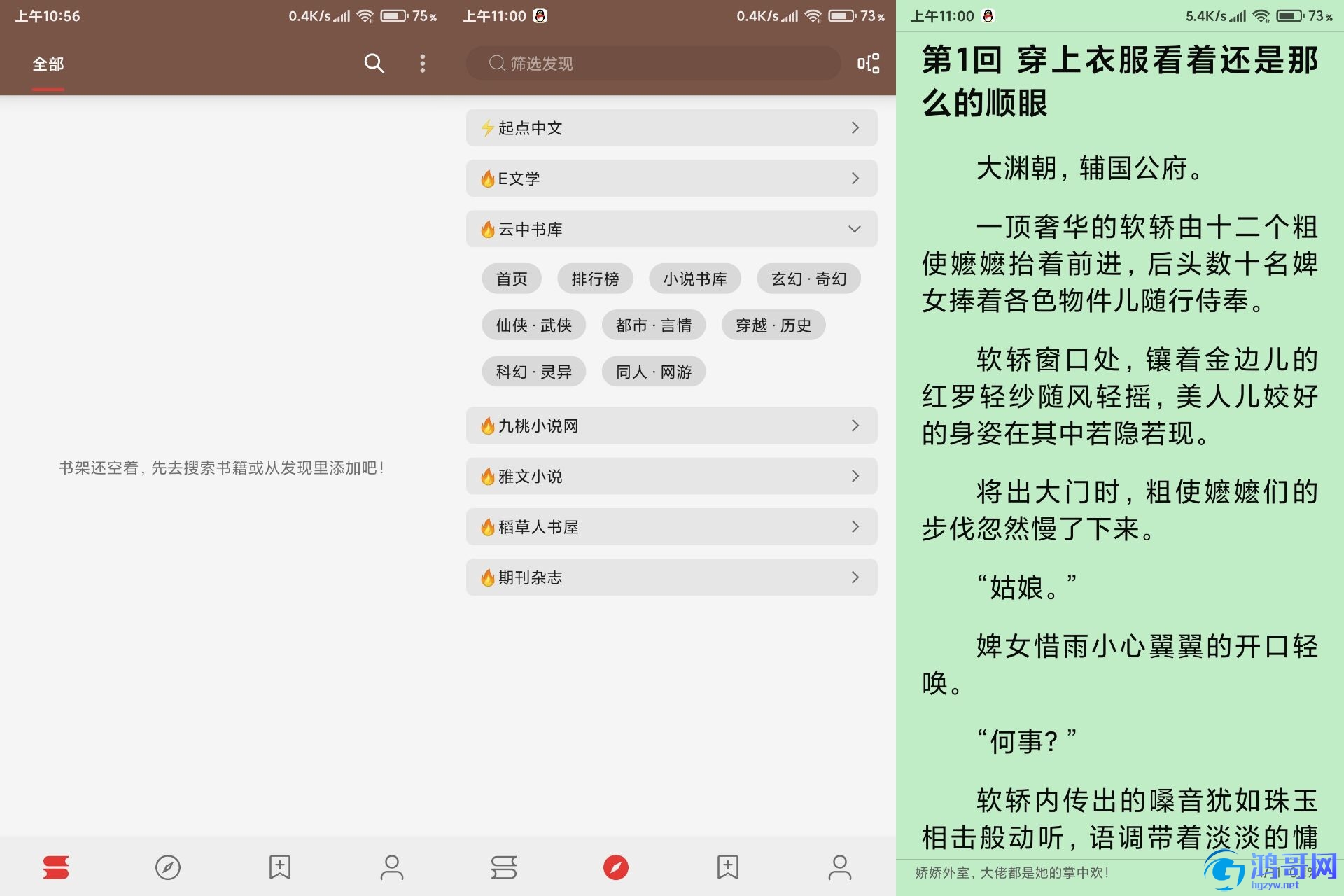
Task: Tap QQ notification icon in middle status bar
Action: [x=540, y=15]
